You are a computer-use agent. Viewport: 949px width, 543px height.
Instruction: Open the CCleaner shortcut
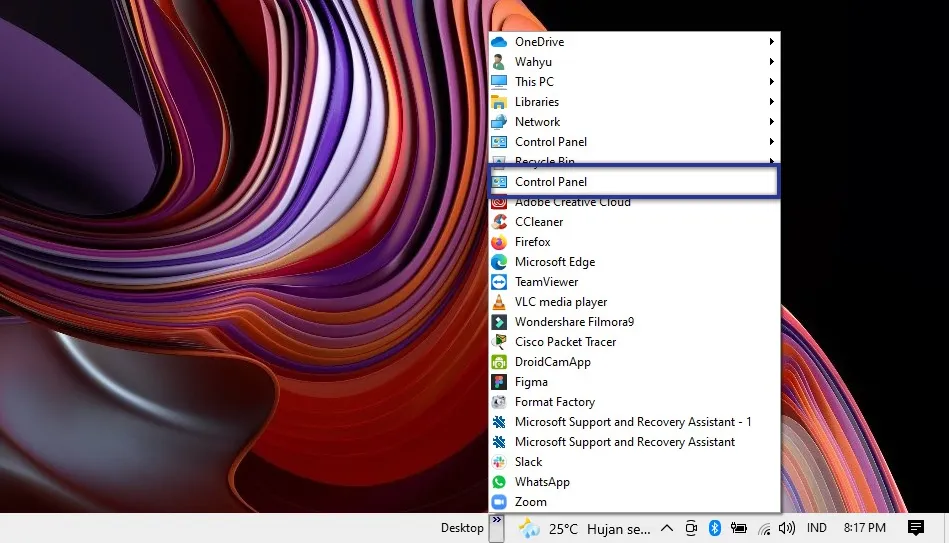pos(538,222)
